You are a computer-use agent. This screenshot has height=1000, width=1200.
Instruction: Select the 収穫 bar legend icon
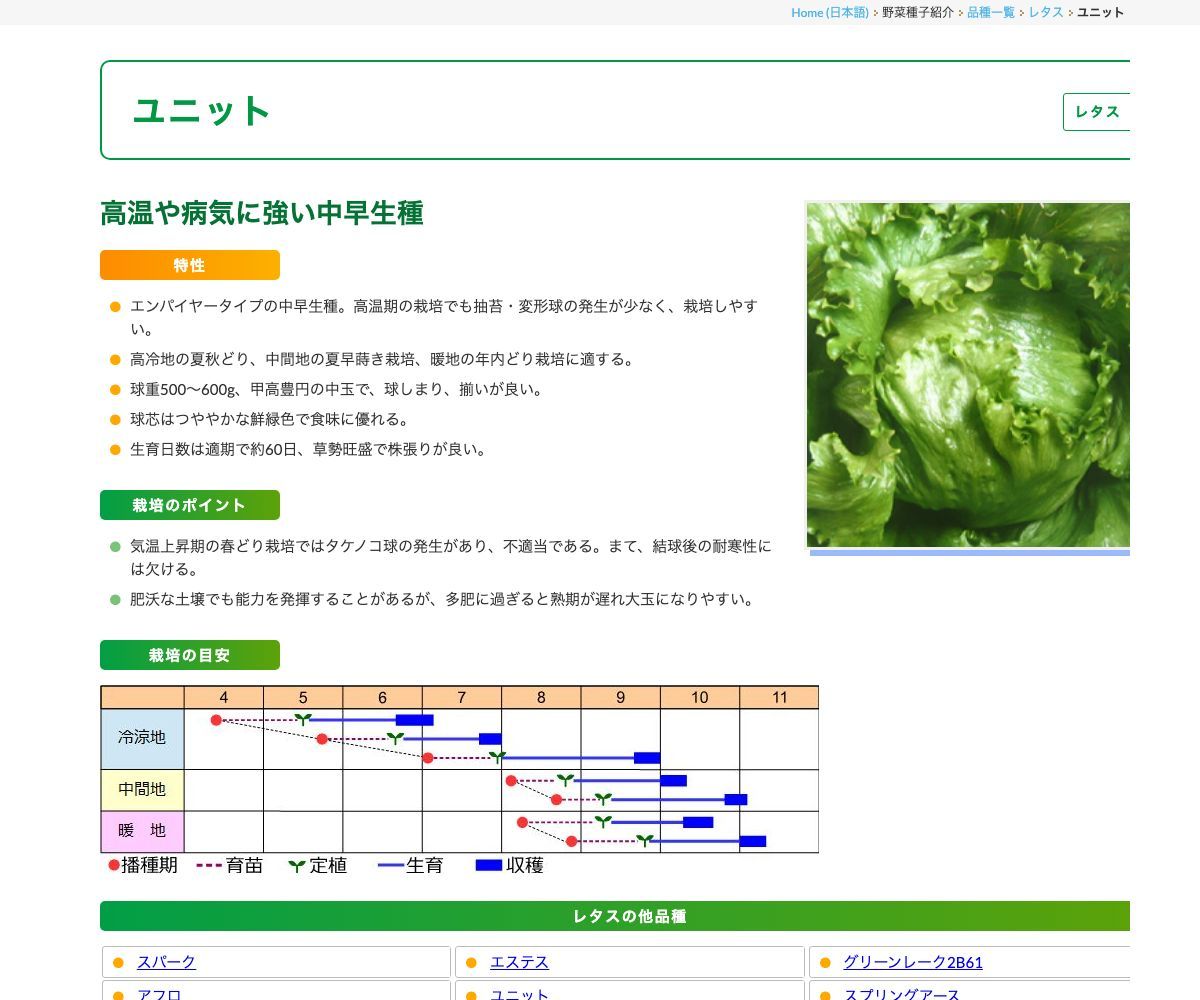[x=489, y=866]
